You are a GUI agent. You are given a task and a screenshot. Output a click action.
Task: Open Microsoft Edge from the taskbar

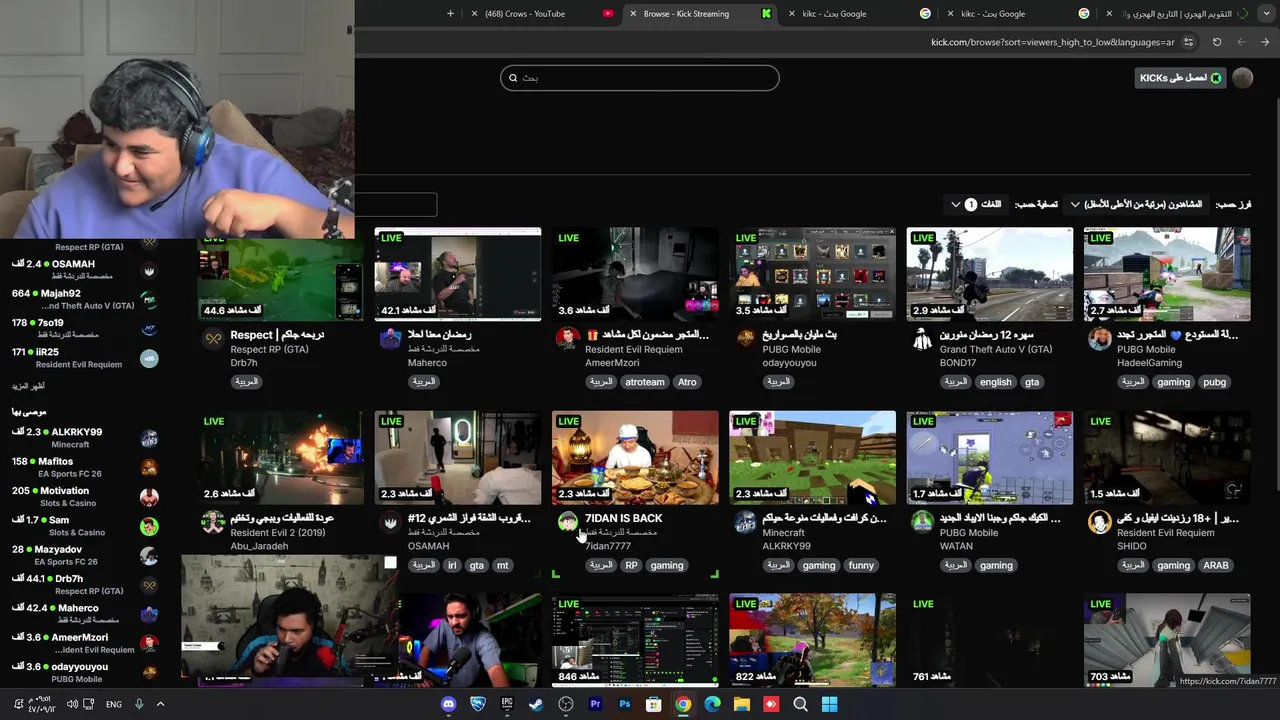click(712, 704)
